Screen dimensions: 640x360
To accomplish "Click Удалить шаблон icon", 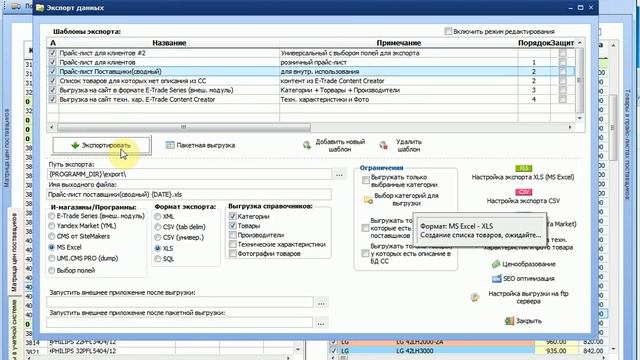I will (383, 145).
